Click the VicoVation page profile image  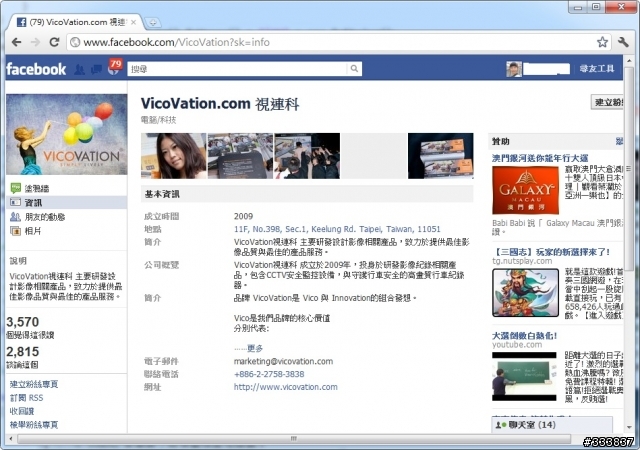(67, 134)
